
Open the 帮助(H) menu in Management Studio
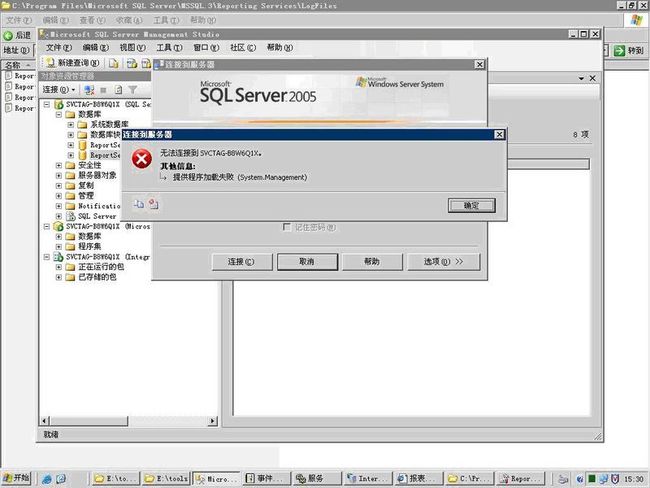coord(280,48)
